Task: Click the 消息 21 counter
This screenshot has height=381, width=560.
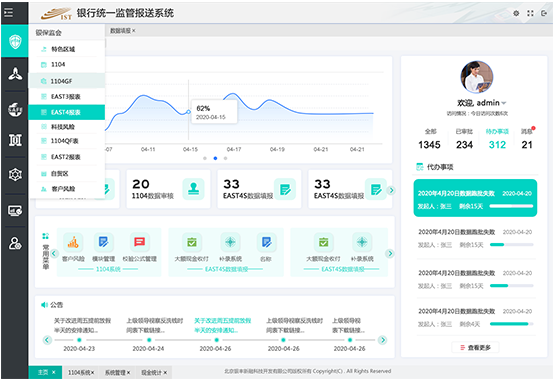Action: (x=527, y=139)
